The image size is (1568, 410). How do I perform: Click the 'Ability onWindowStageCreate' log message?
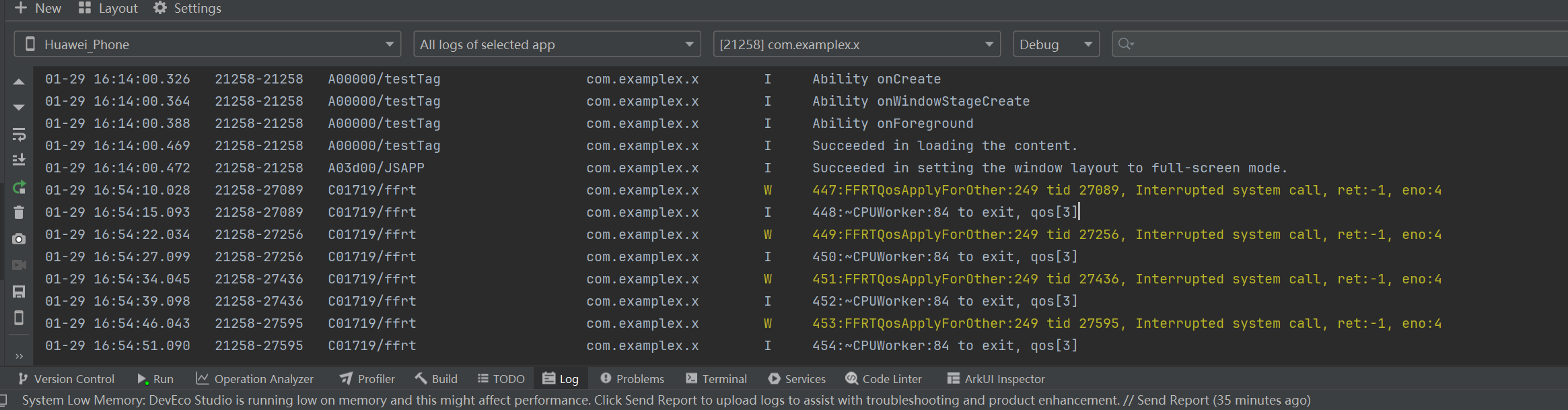[921, 102]
